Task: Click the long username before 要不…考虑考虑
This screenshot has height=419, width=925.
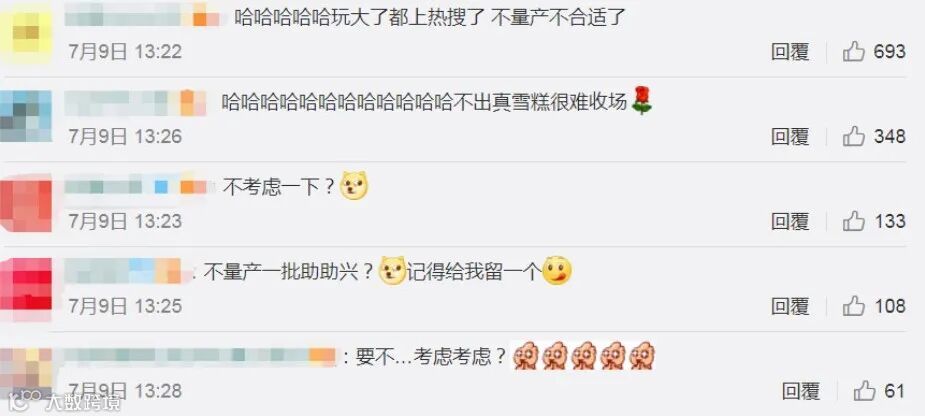Action: pos(199,355)
